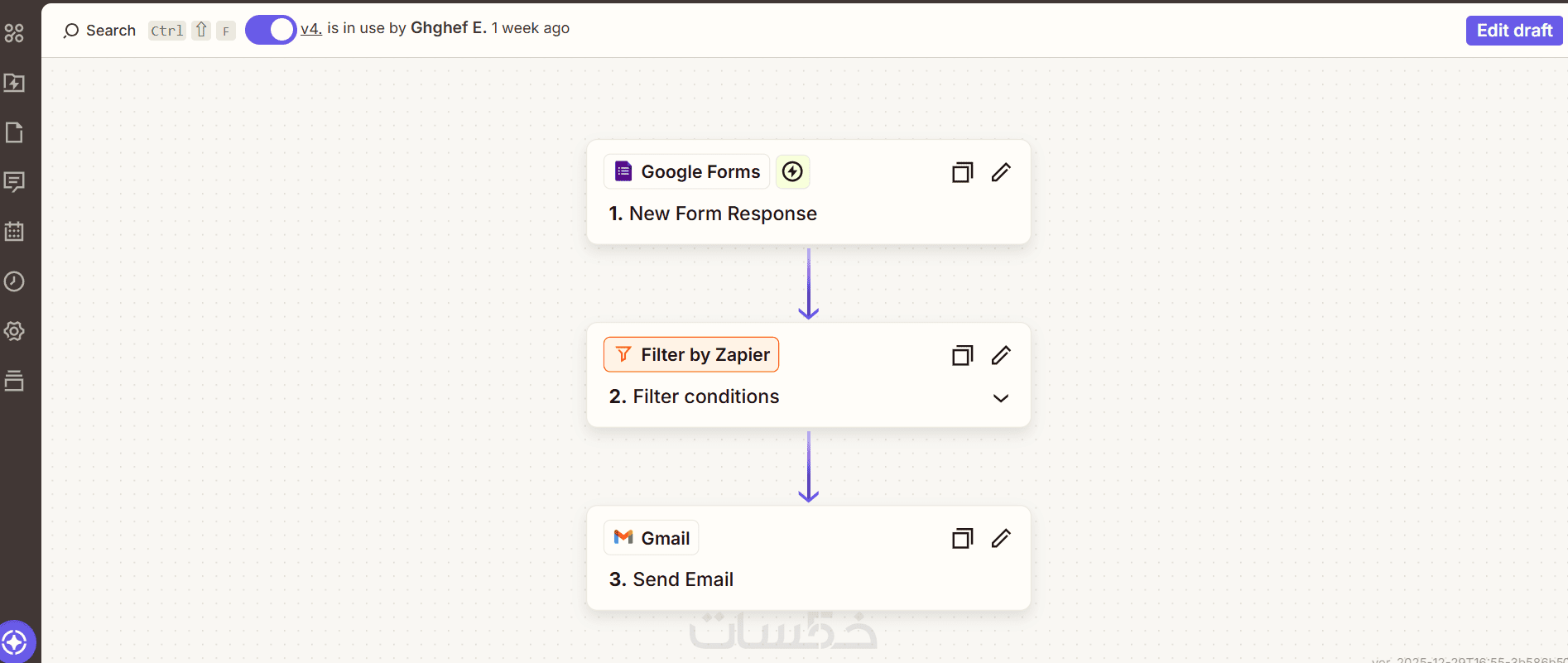Click the Zap lightning icon in sidebar
Image resolution: width=1568 pixels, height=663 pixels.
[14, 83]
